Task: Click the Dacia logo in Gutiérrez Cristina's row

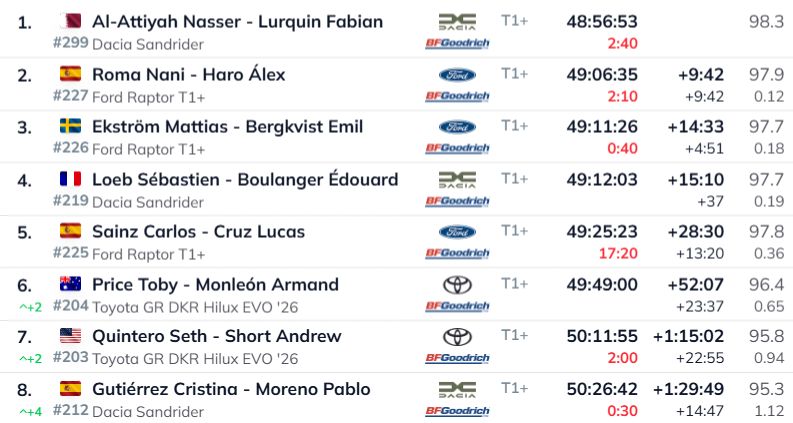Action: coord(457,388)
